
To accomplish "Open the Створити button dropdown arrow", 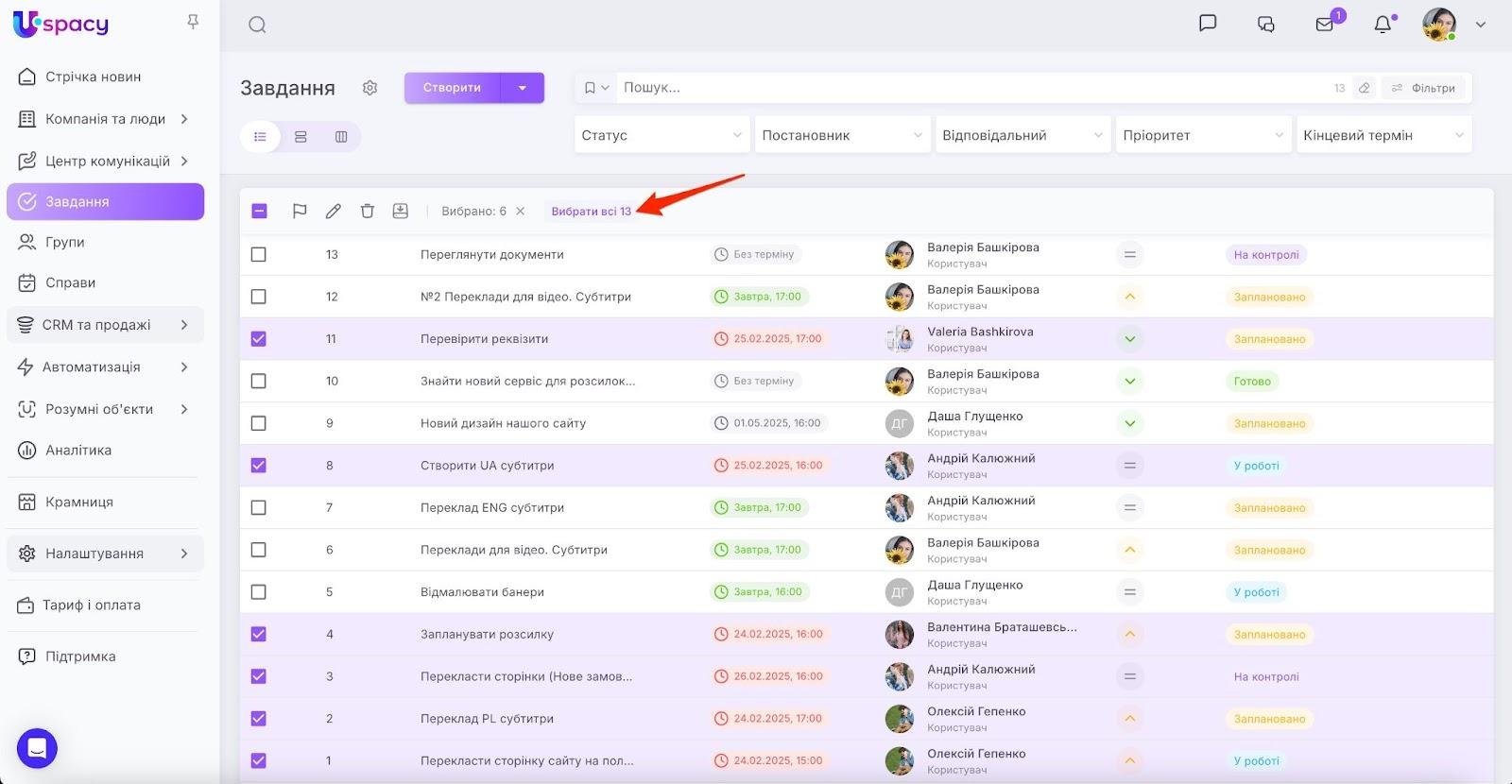I will (523, 88).
